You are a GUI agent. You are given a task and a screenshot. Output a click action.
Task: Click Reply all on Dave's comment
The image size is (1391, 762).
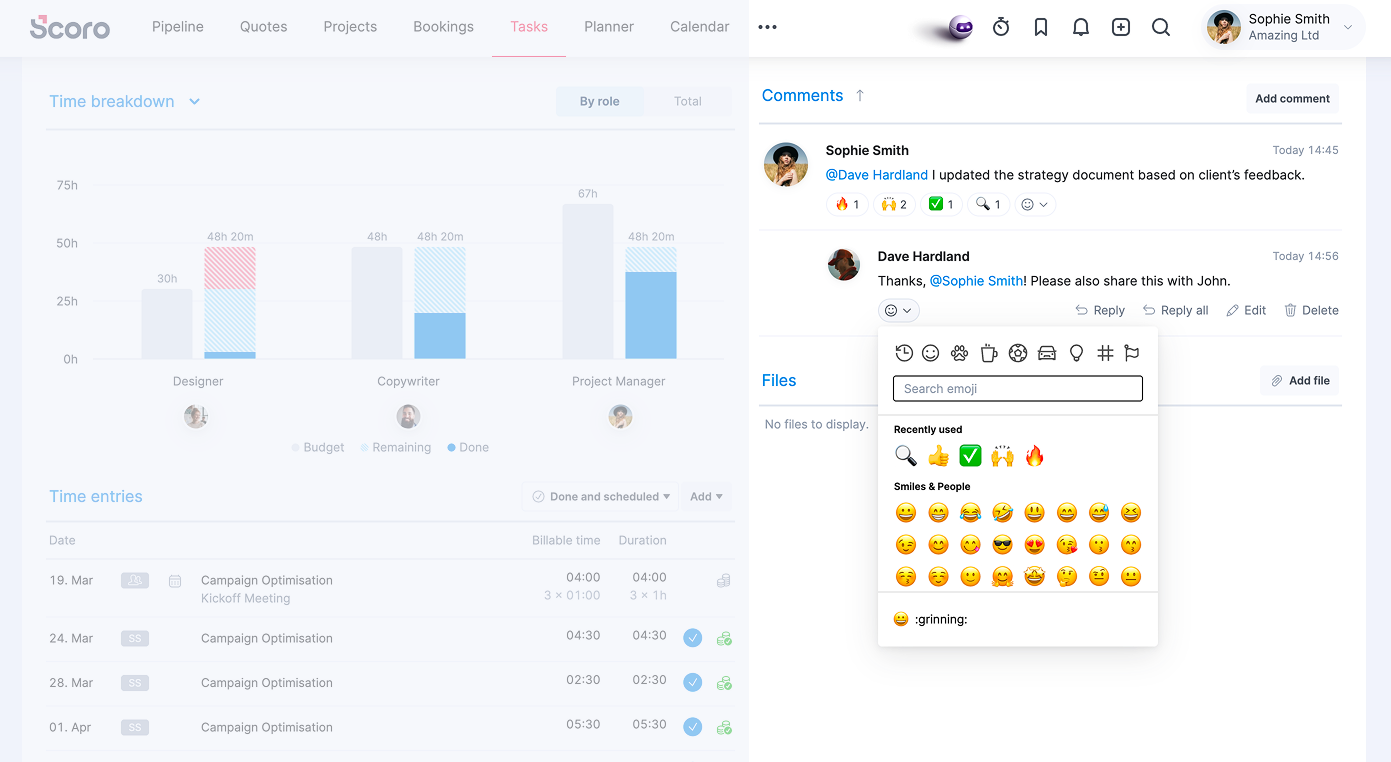click(1176, 311)
